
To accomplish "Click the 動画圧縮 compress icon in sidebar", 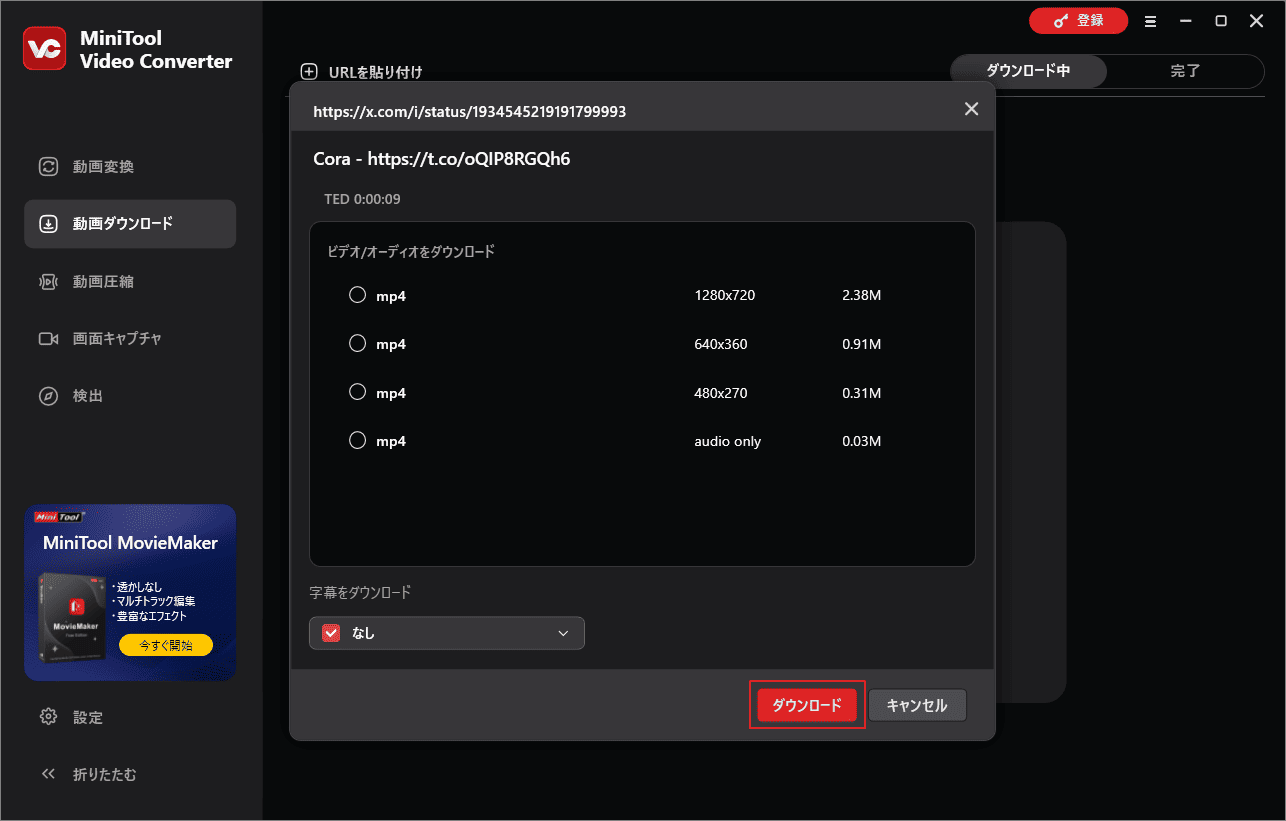I will 48,282.
